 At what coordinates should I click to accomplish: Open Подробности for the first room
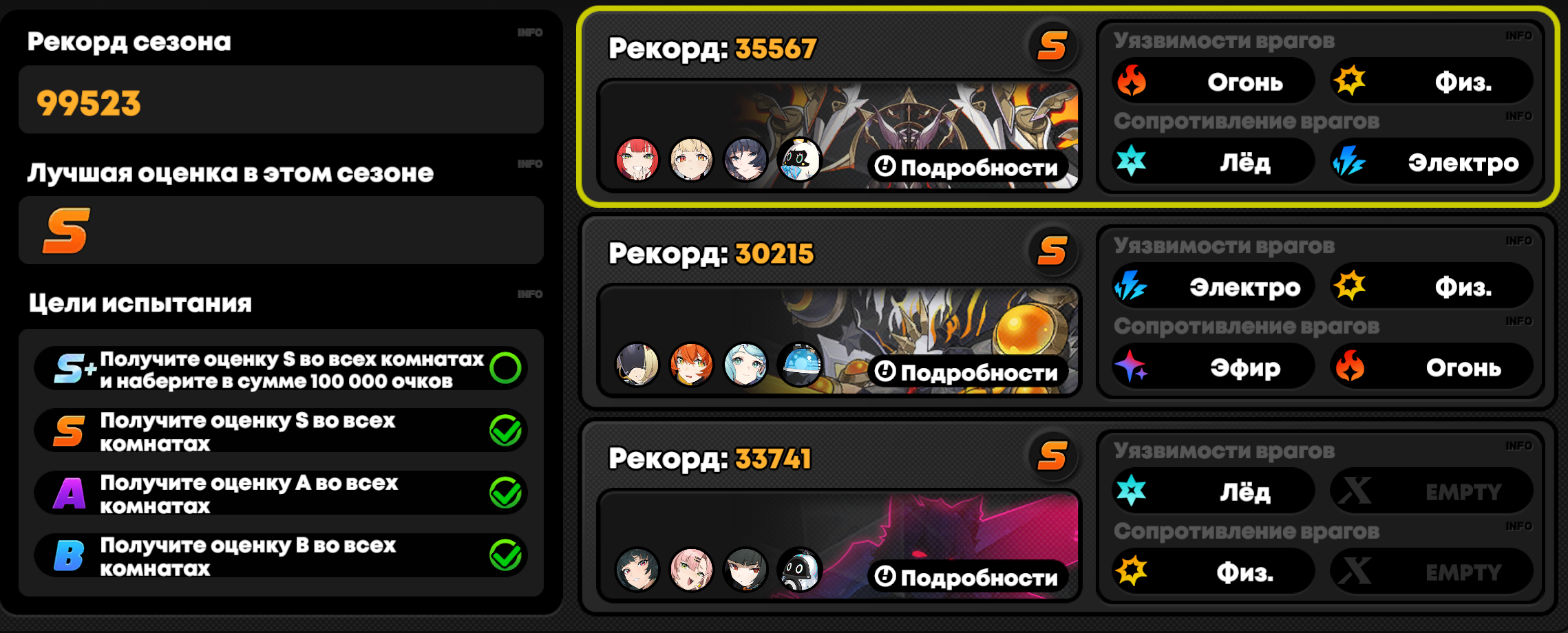[967, 167]
